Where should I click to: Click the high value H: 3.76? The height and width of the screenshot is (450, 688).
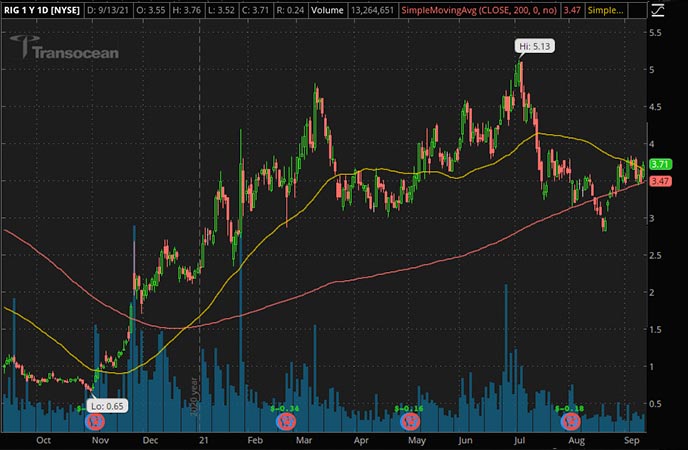[186, 10]
